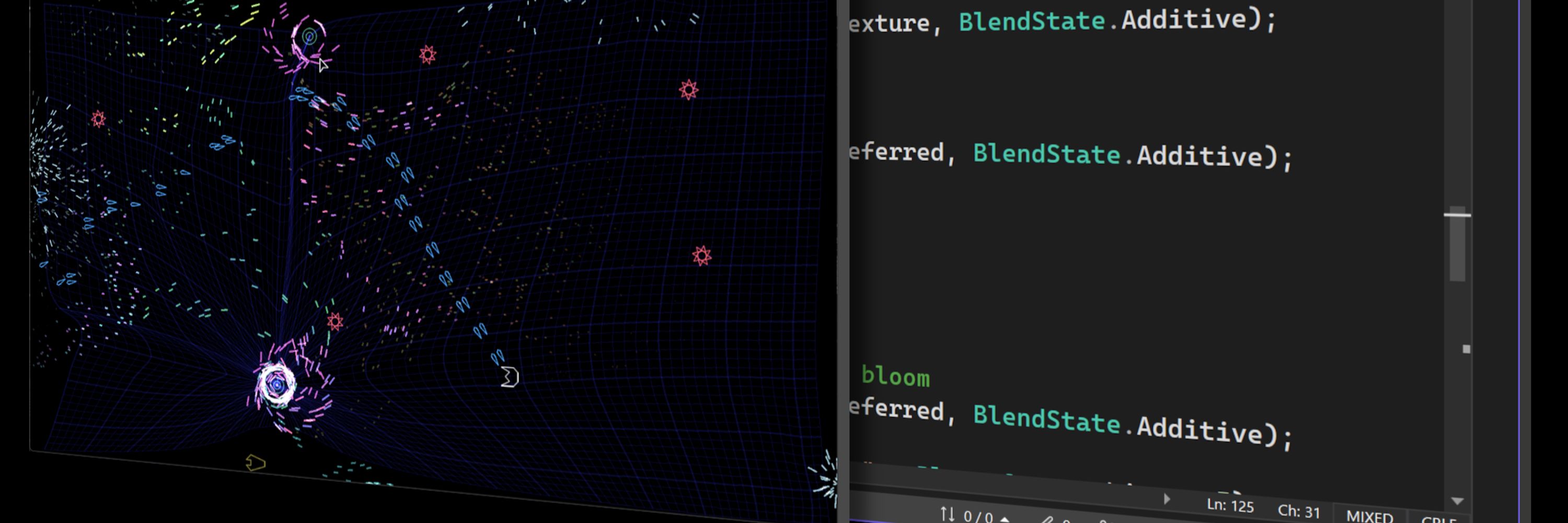Image resolution: width=1568 pixels, height=523 pixels.
Task: Open the 0 / 0 changes dropdown arrow
Action: pyautogui.click(x=1005, y=519)
